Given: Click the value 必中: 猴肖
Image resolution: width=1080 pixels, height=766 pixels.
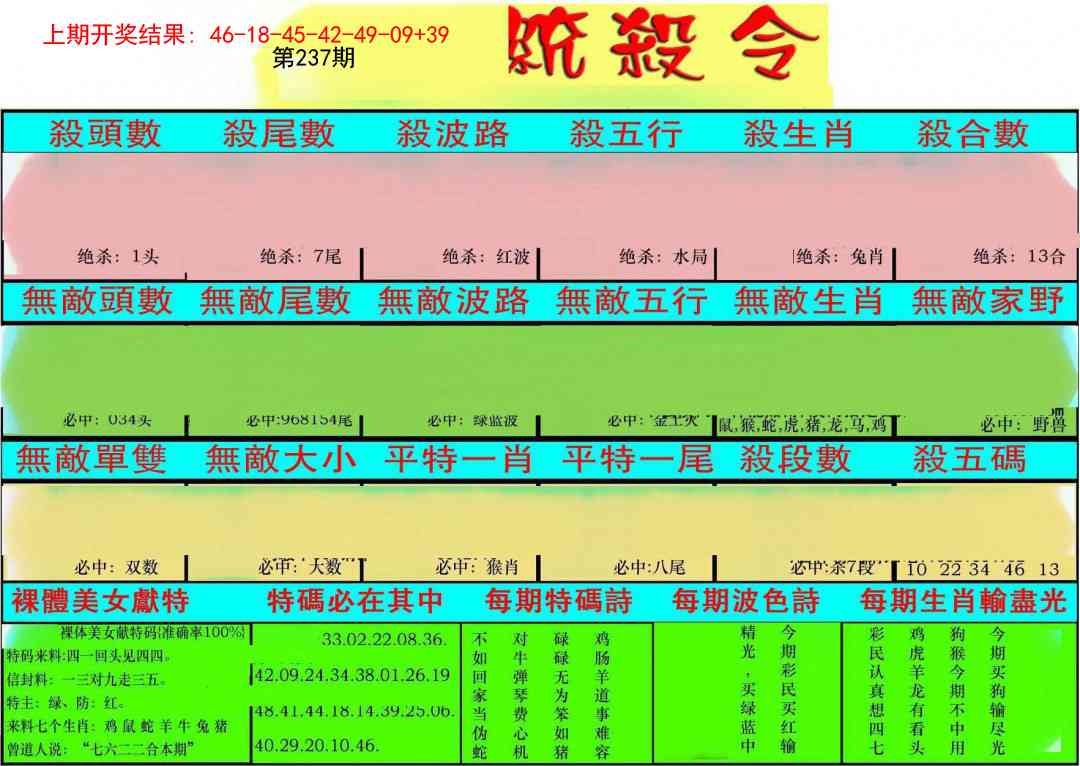Looking at the screenshot, I should 477,568.
